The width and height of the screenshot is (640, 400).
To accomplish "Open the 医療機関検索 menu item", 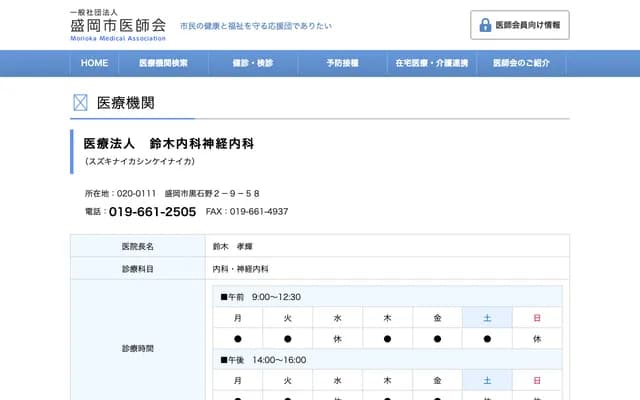I will pyautogui.click(x=163, y=63).
